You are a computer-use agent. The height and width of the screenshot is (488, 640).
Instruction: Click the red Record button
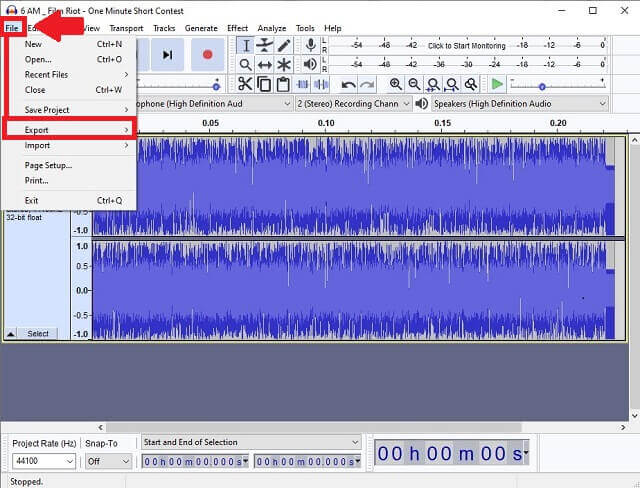click(x=207, y=55)
